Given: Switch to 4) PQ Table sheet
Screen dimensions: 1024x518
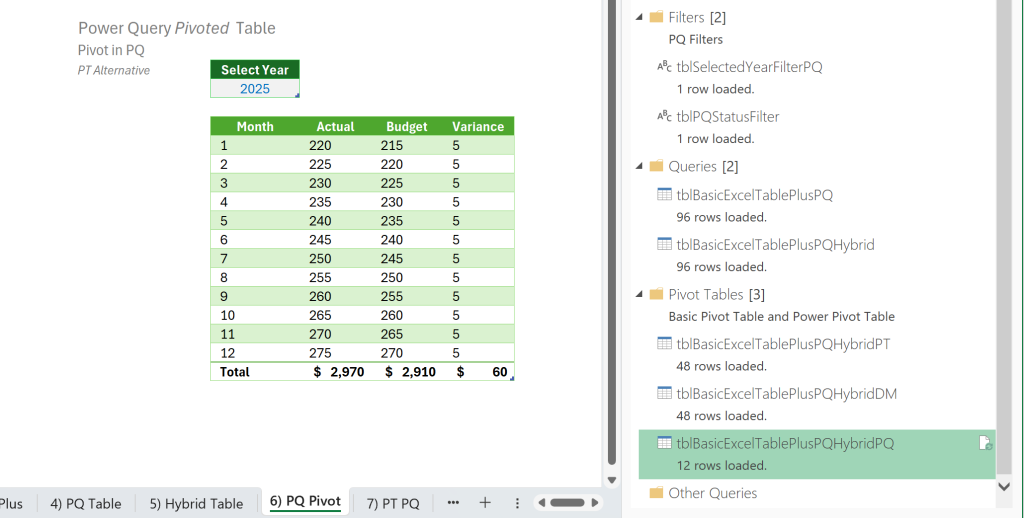Looking at the screenshot, I should 86,504.
